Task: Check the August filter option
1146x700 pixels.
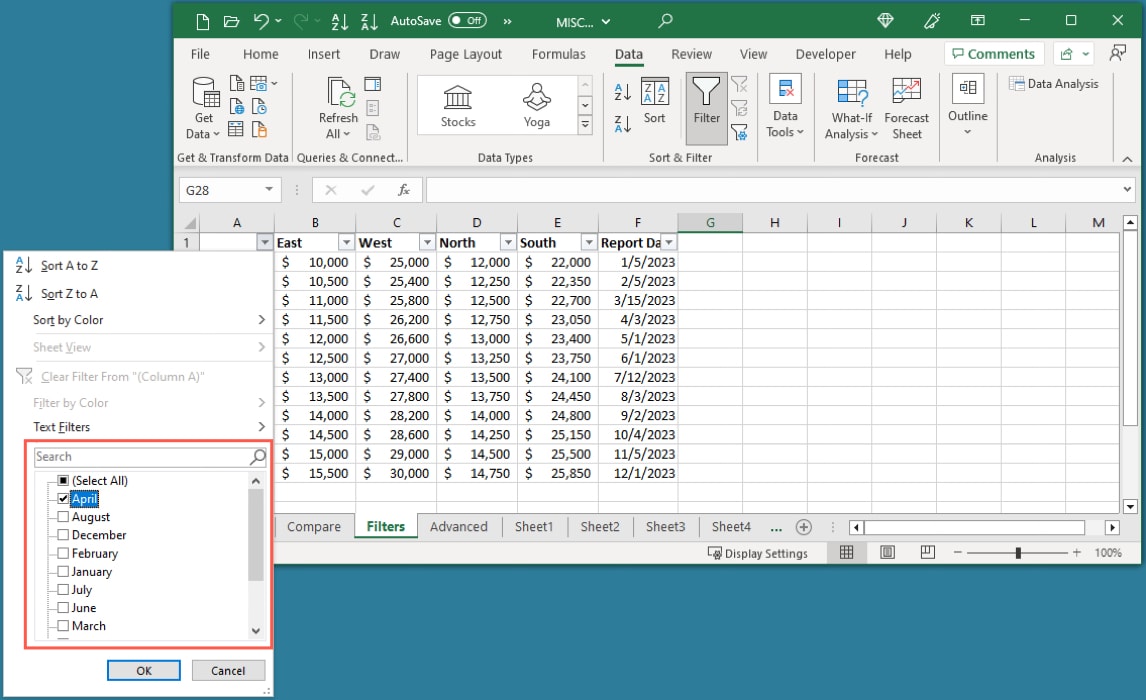Action: [x=62, y=517]
